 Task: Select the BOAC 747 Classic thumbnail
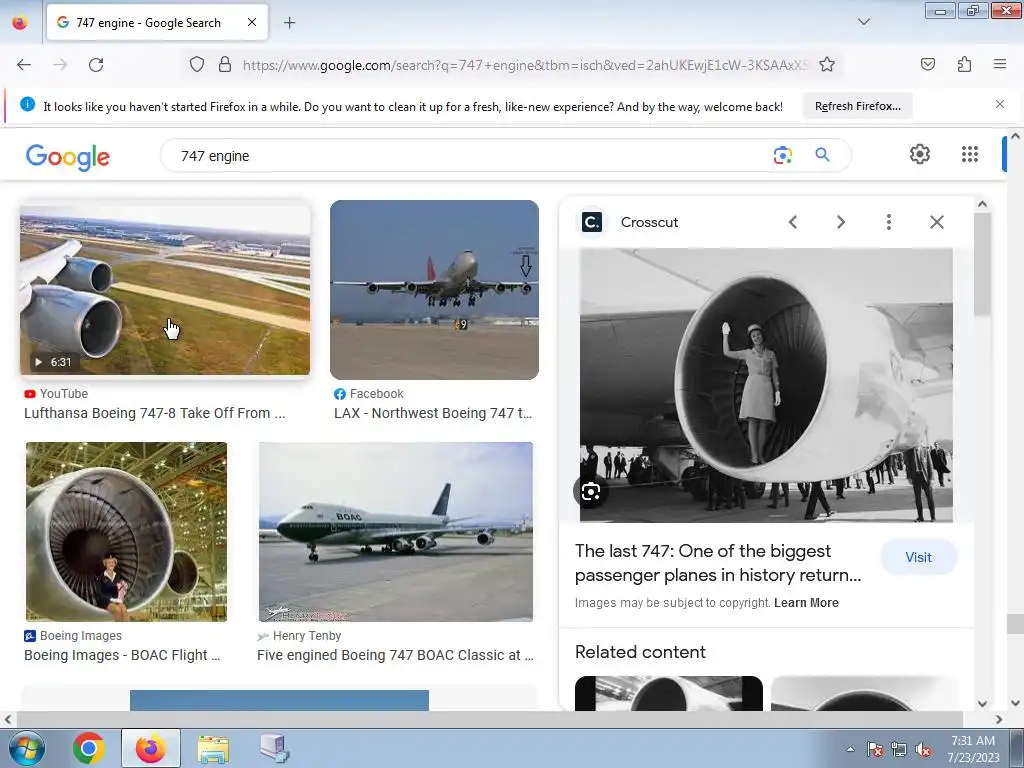396,532
